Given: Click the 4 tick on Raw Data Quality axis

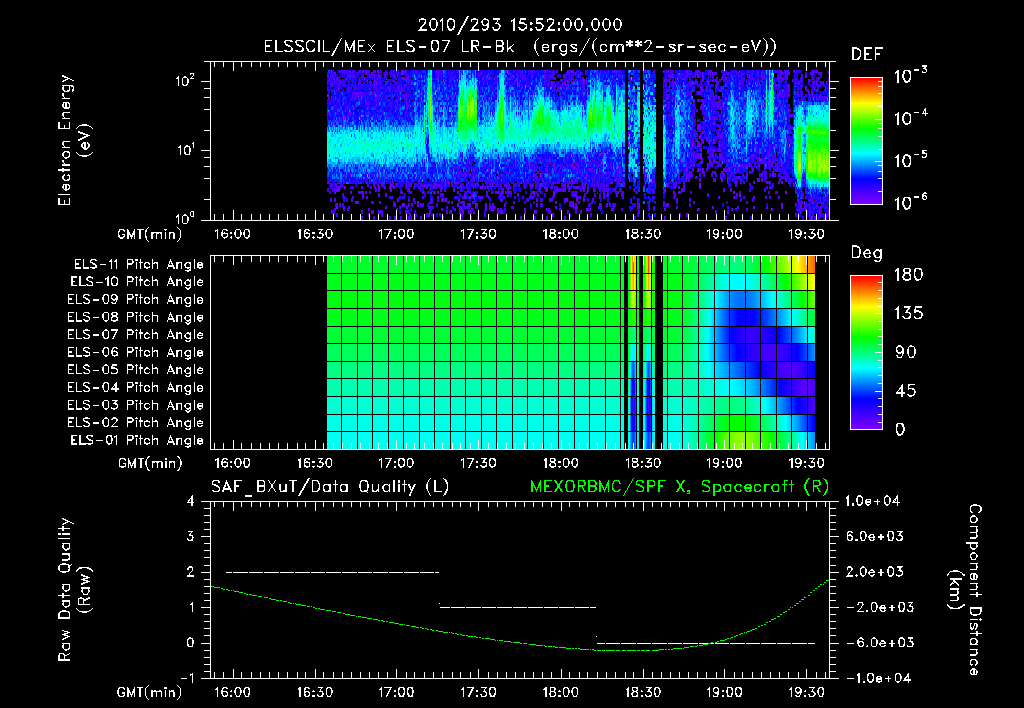Looking at the screenshot, I should [190, 501].
